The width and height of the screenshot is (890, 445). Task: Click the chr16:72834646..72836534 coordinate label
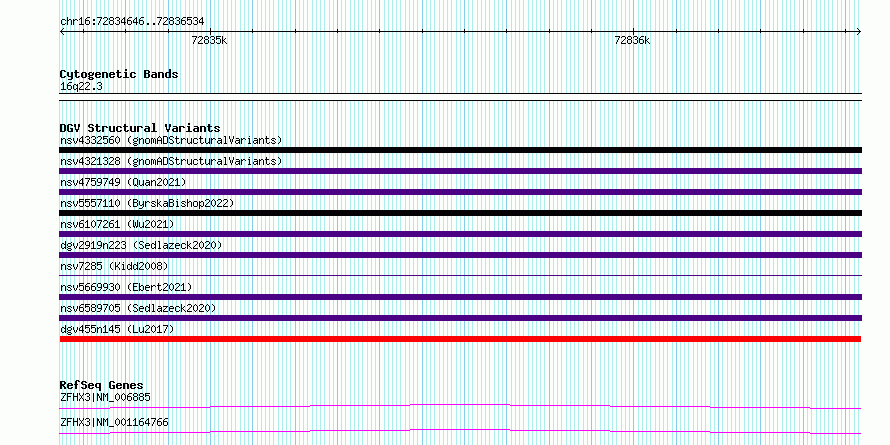[x=132, y=21]
